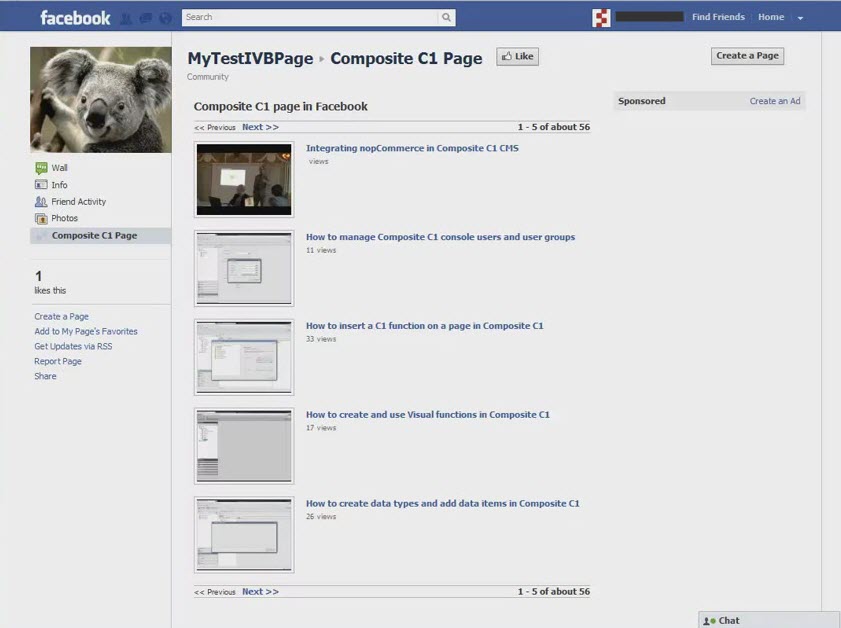
Task: Click the Wall icon in sidebar
Action: pyautogui.click(x=41, y=168)
